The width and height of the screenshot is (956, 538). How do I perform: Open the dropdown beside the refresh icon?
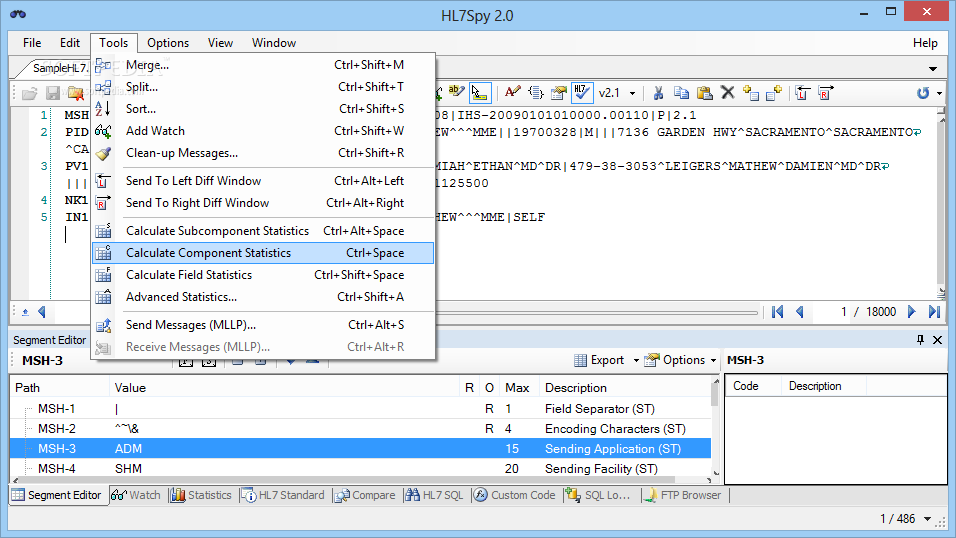(940, 93)
